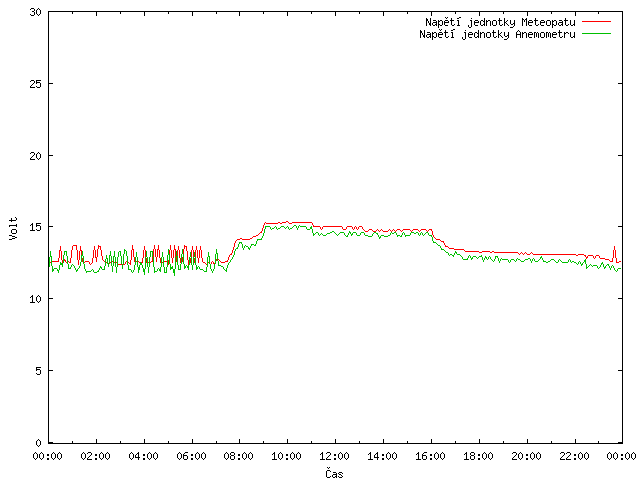640x480 pixels.
Task: Click the x-axis label 20:00
Action: (527, 456)
